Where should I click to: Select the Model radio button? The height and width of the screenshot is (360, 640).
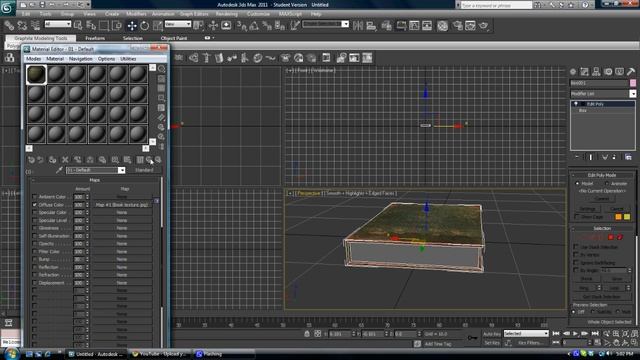(577, 184)
